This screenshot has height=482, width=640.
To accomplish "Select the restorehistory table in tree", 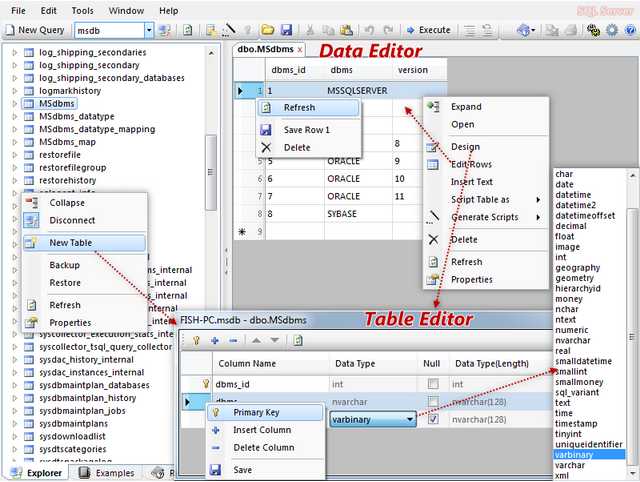I will coord(68,180).
